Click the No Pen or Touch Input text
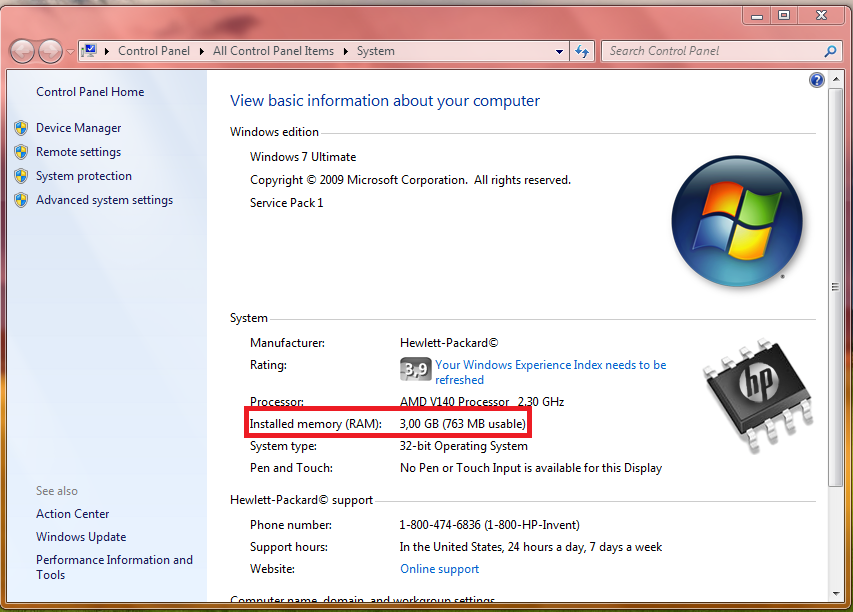Image resolution: width=853 pixels, height=612 pixels. [x=530, y=468]
